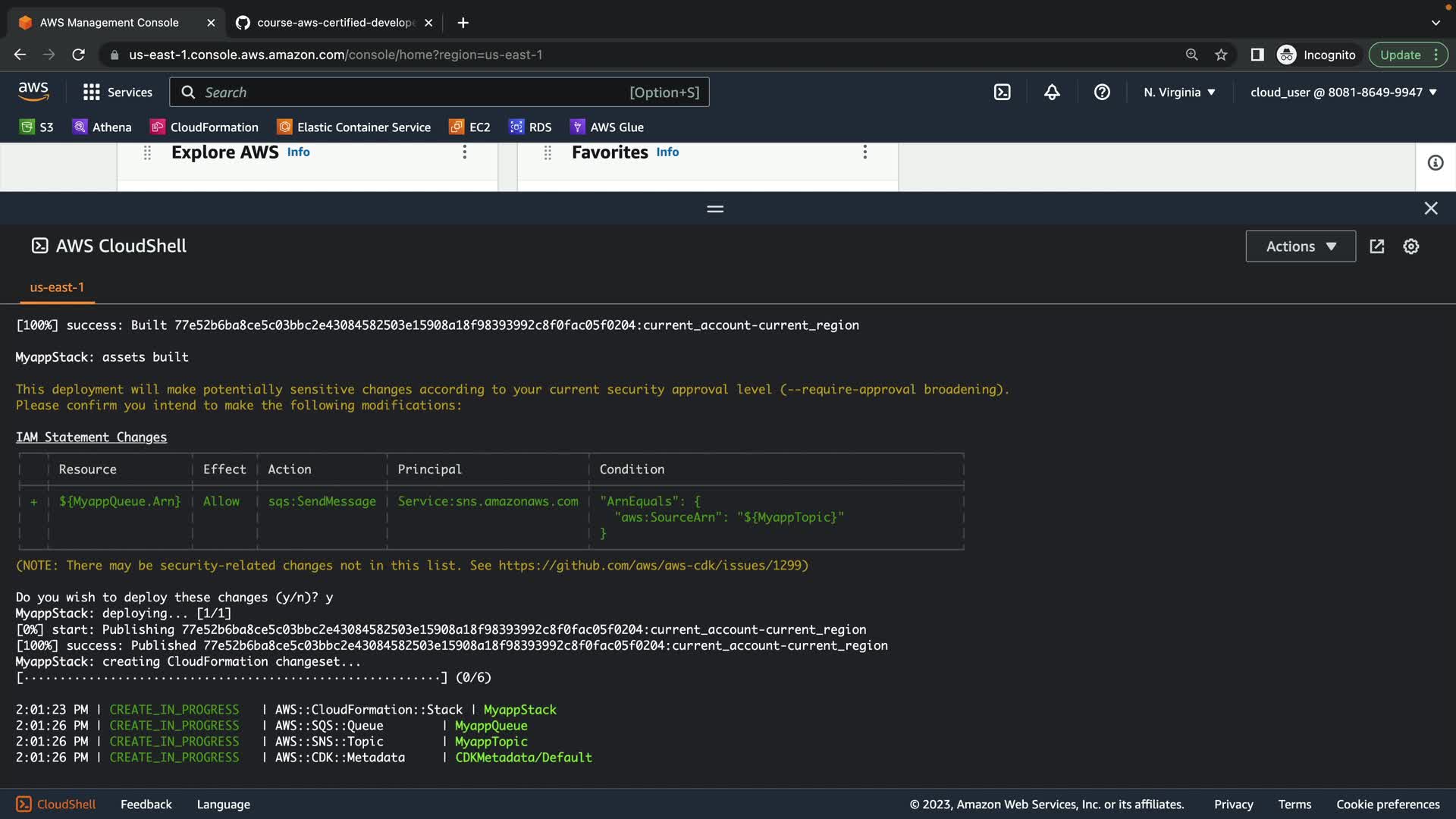The width and height of the screenshot is (1456, 819).
Task: Focus the AWS Search input field
Action: (x=409, y=92)
